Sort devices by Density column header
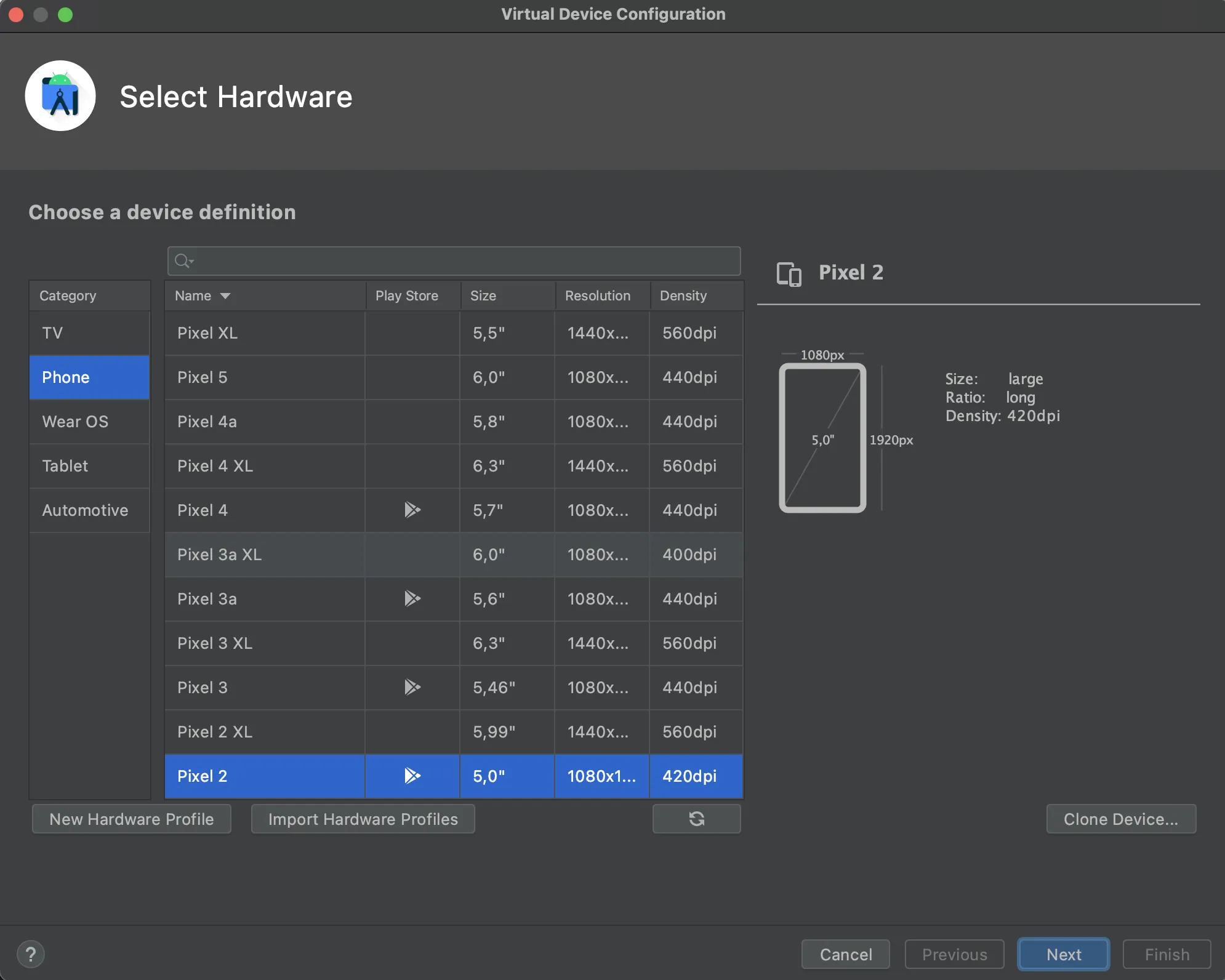This screenshot has width=1225, height=980. (683, 296)
